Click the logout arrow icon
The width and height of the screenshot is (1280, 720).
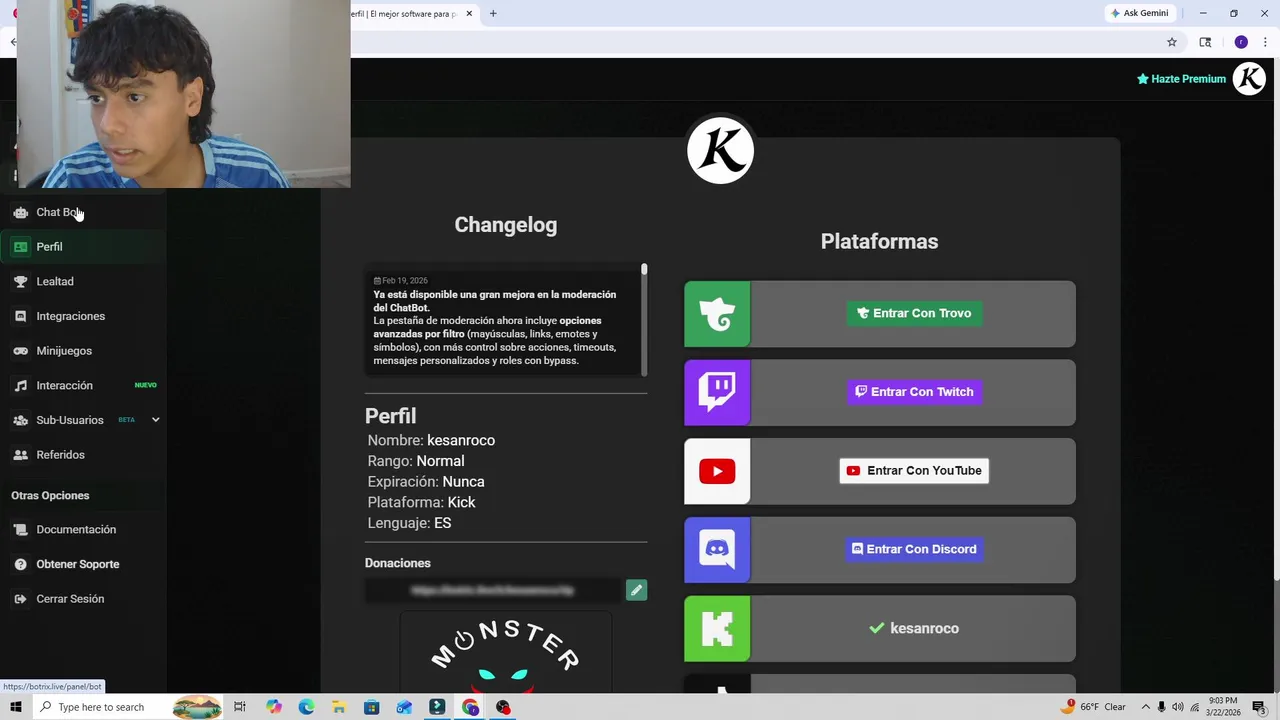(x=20, y=599)
